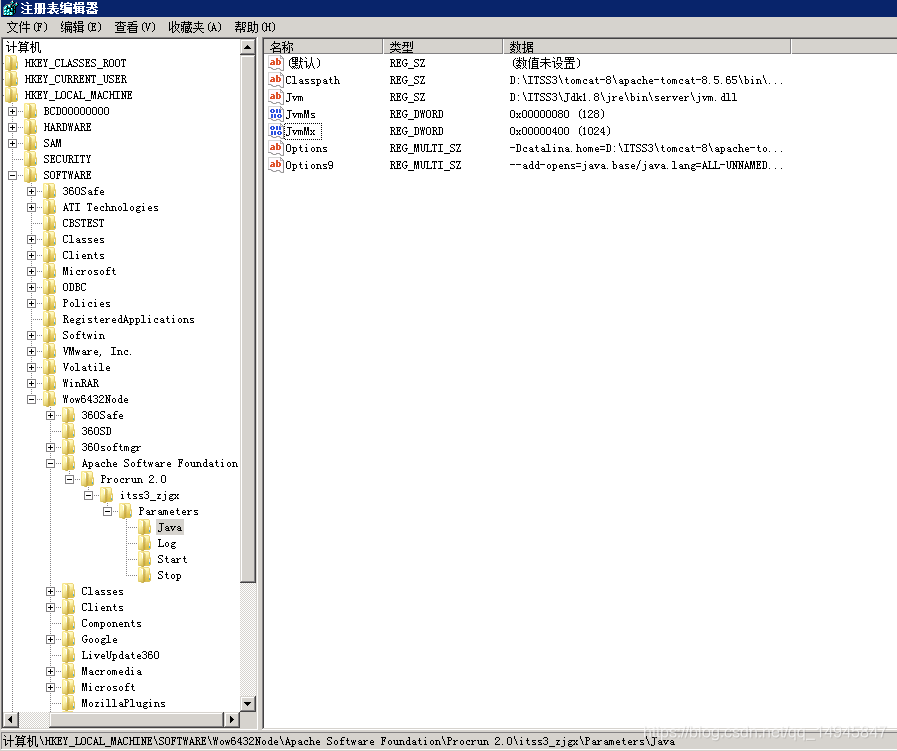The height and width of the screenshot is (751, 897).
Task: Click the itss3_zjgx folder icon
Action: point(107,495)
